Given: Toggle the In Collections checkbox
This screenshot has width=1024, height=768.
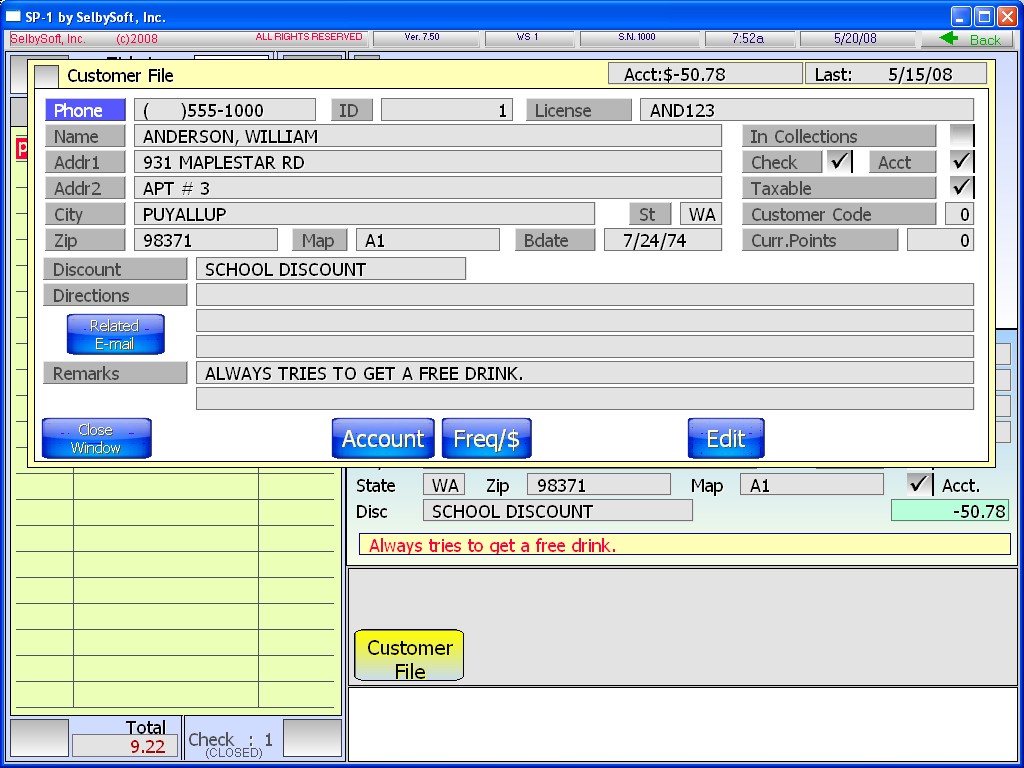Looking at the screenshot, I should click(962, 136).
